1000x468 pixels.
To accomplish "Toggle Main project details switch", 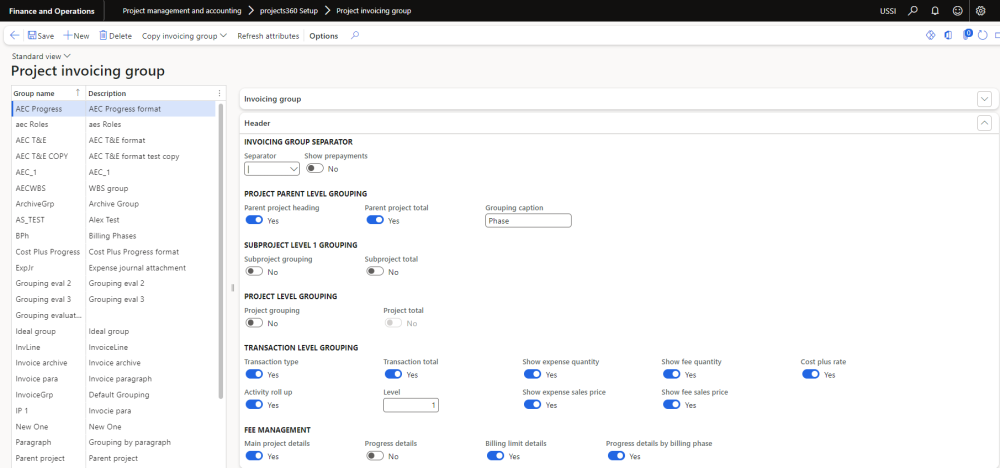I will 254,456.
